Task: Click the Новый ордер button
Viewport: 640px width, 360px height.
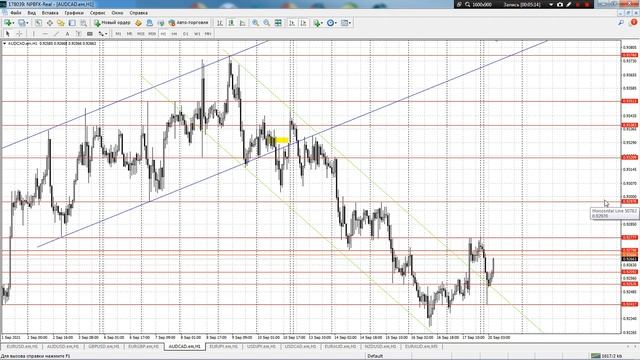Action: point(112,23)
